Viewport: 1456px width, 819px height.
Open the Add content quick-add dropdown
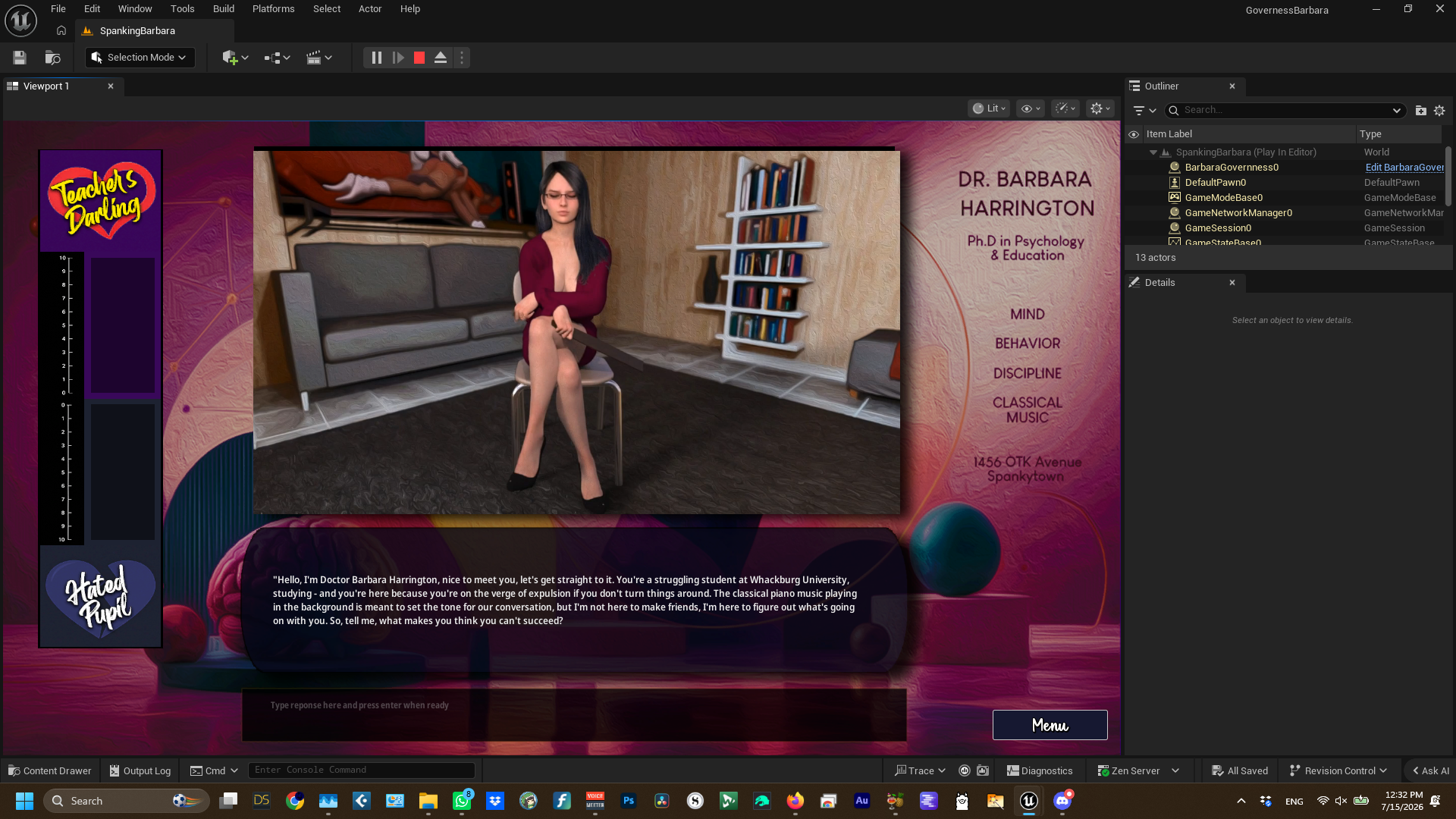coord(235,58)
